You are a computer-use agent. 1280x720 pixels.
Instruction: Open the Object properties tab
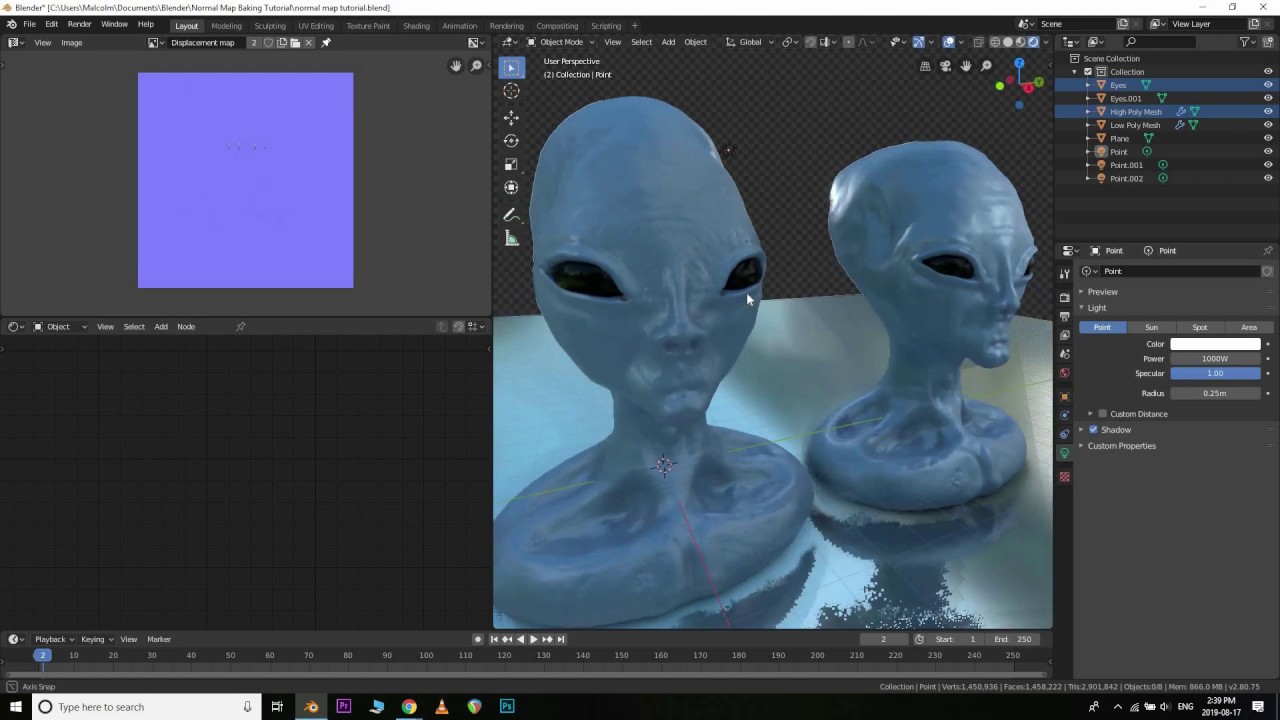coord(1064,397)
